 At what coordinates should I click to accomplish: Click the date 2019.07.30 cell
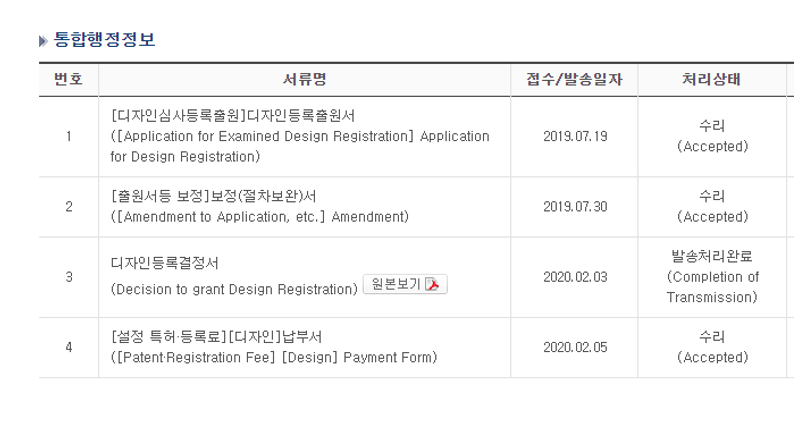tap(575, 206)
